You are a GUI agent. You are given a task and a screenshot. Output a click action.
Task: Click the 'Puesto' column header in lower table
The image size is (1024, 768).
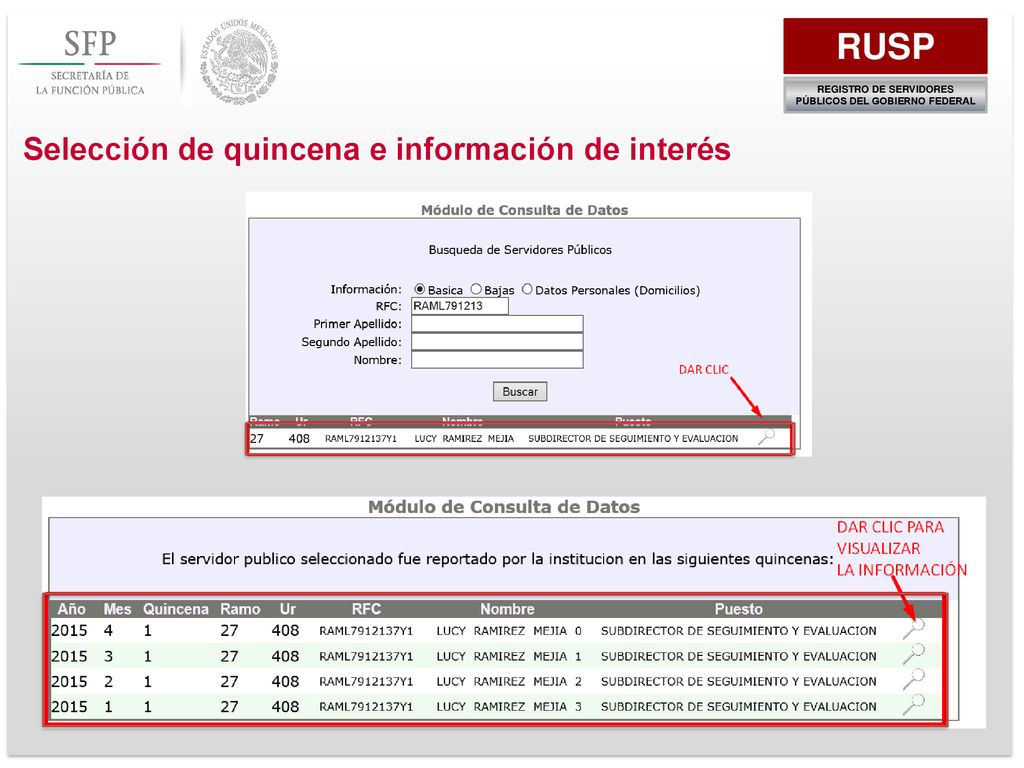pos(739,609)
